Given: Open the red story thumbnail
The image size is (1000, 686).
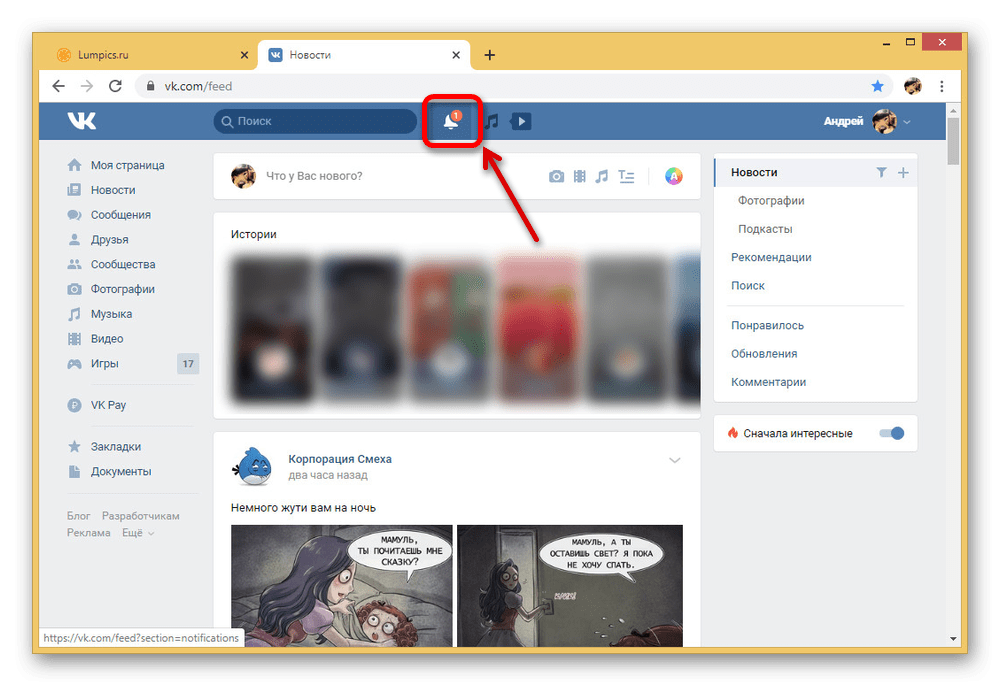Looking at the screenshot, I should pyautogui.click(x=540, y=328).
